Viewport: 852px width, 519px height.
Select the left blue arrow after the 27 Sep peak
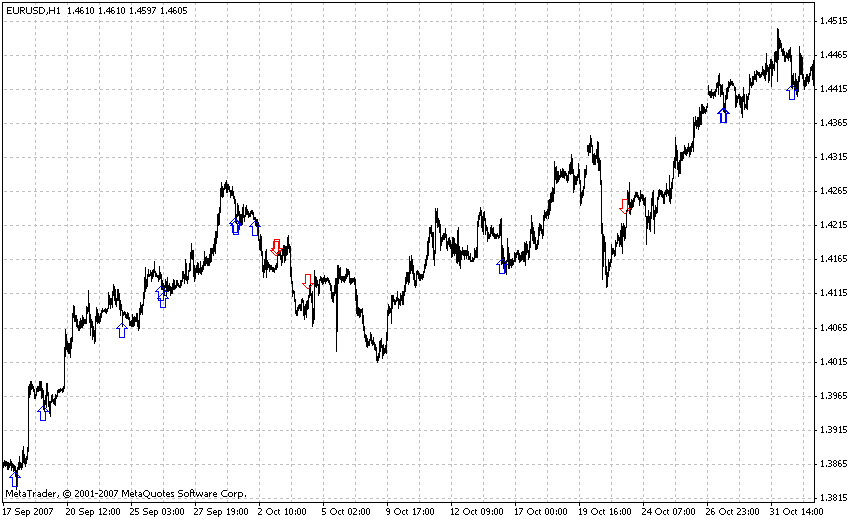click(x=235, y=226)
